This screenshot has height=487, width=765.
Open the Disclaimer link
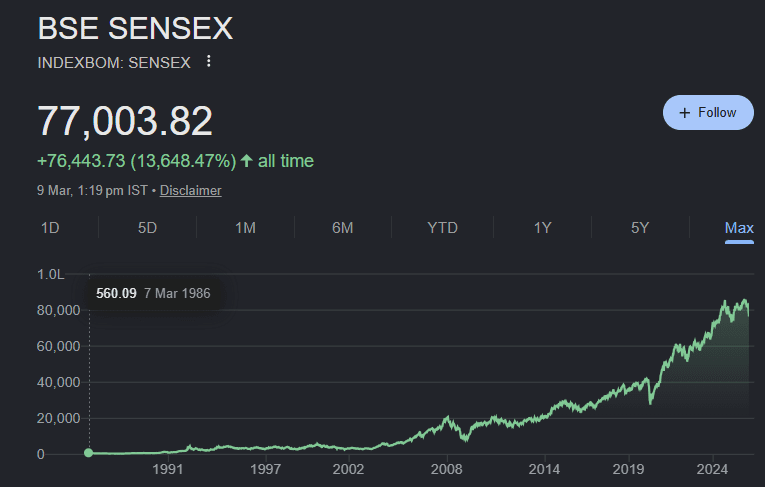[x=190, y=190]
